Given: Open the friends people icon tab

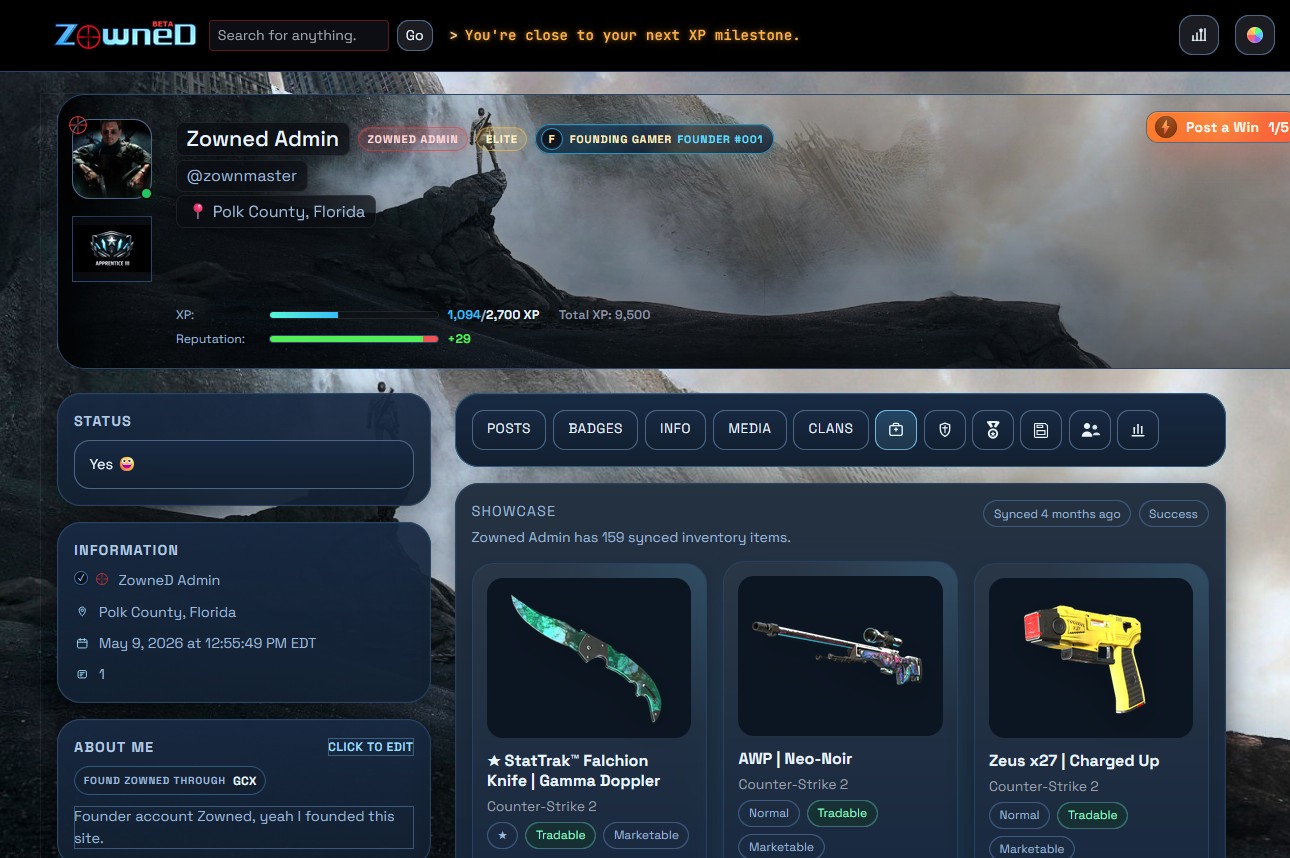Looking at the screenshot, I should point(1090,429).
